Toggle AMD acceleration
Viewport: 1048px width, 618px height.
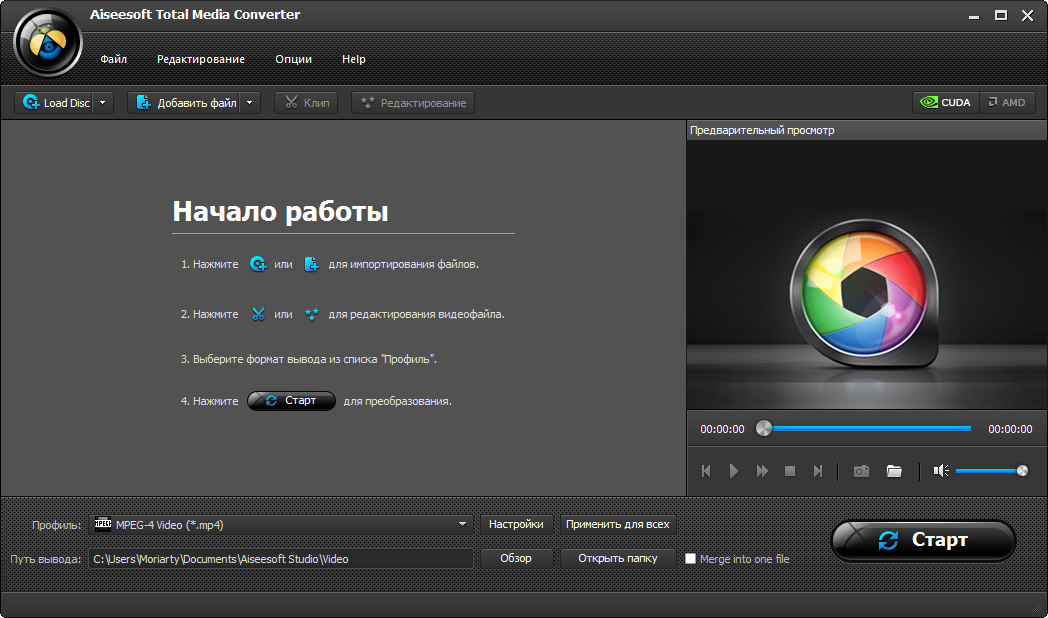coord(1005,102)
